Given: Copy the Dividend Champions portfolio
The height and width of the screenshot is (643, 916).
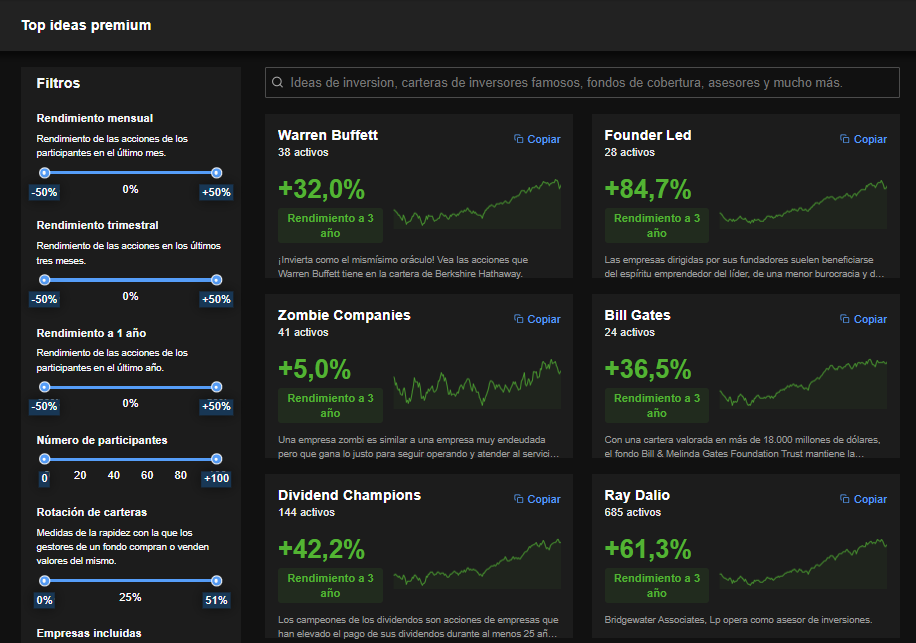Looking at the screenshot, I should pos(537,499).
